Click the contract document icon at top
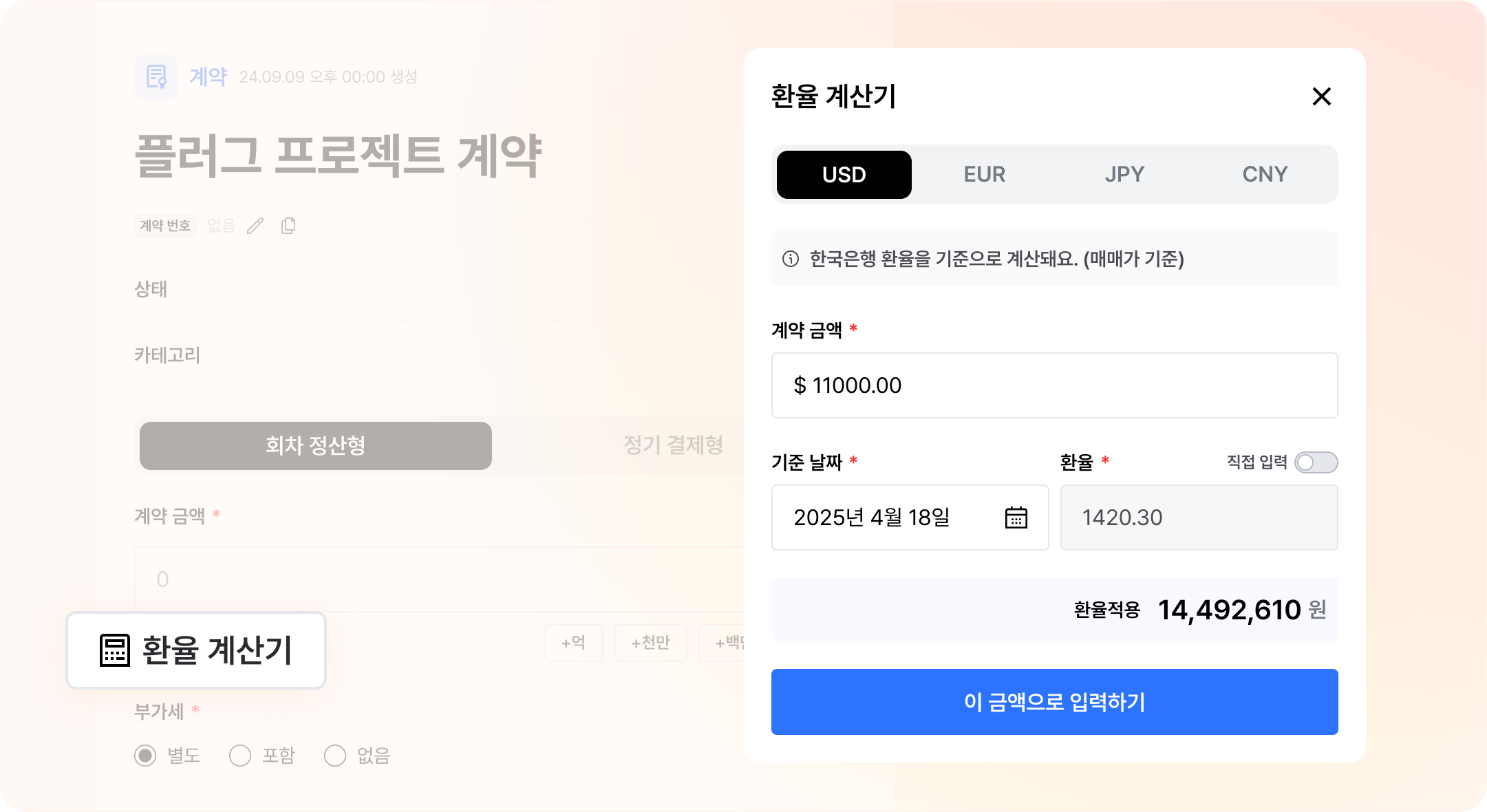Viewport: 1487px width, 812px height. tap(156, 76)
